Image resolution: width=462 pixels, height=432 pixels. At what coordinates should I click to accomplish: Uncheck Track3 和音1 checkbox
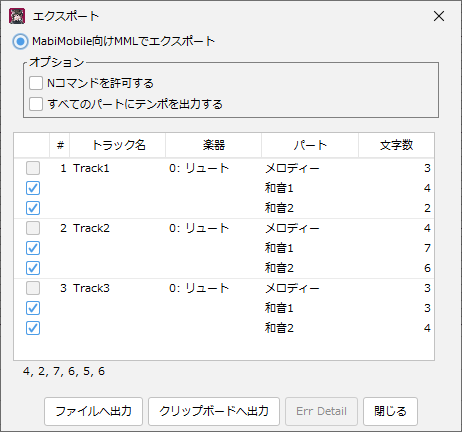click(33, 308)
